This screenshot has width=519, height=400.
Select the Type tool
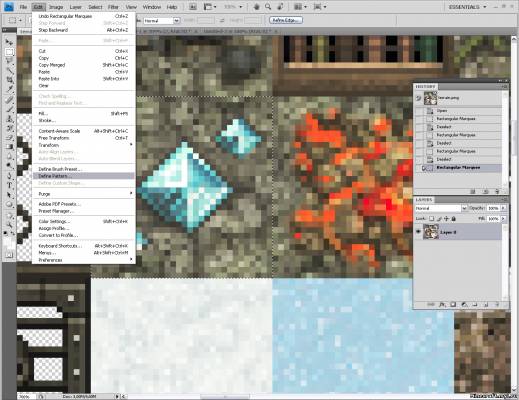(x=9, y=185)
